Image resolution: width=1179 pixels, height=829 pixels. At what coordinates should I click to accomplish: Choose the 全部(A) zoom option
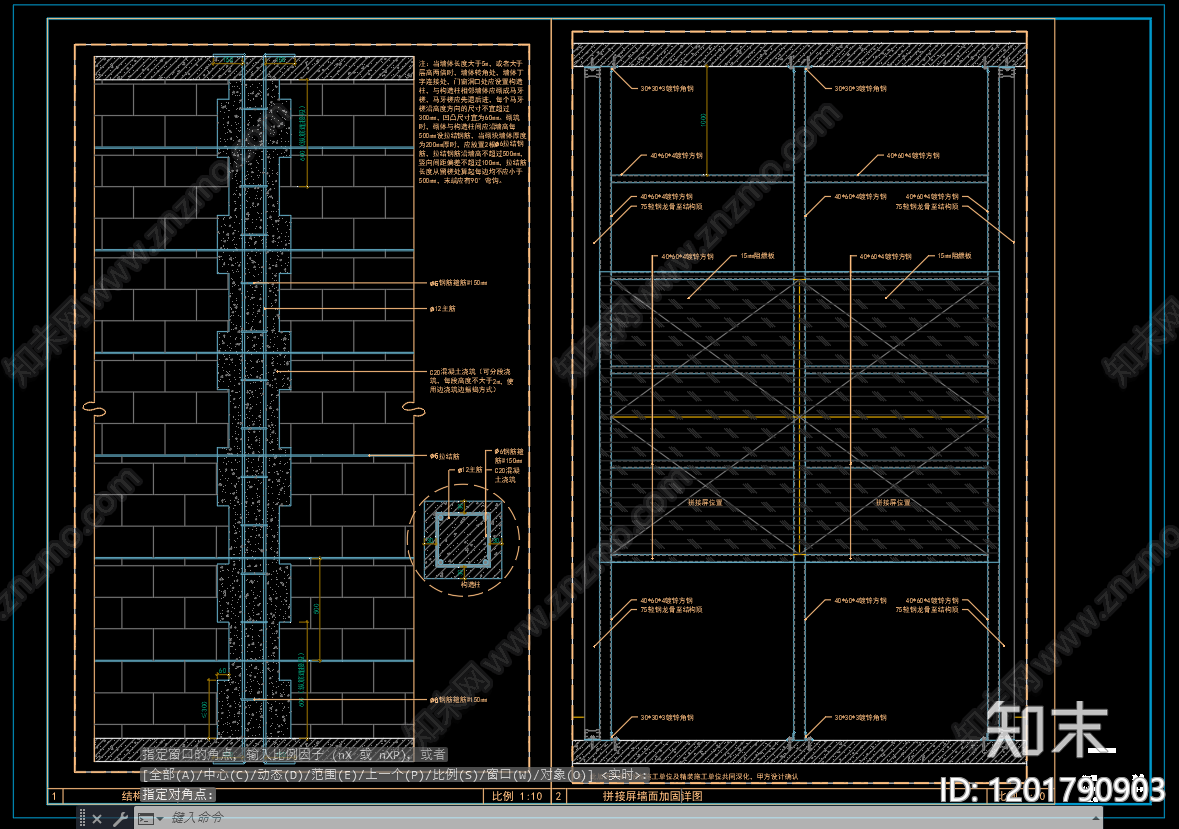tap(171, 775)
